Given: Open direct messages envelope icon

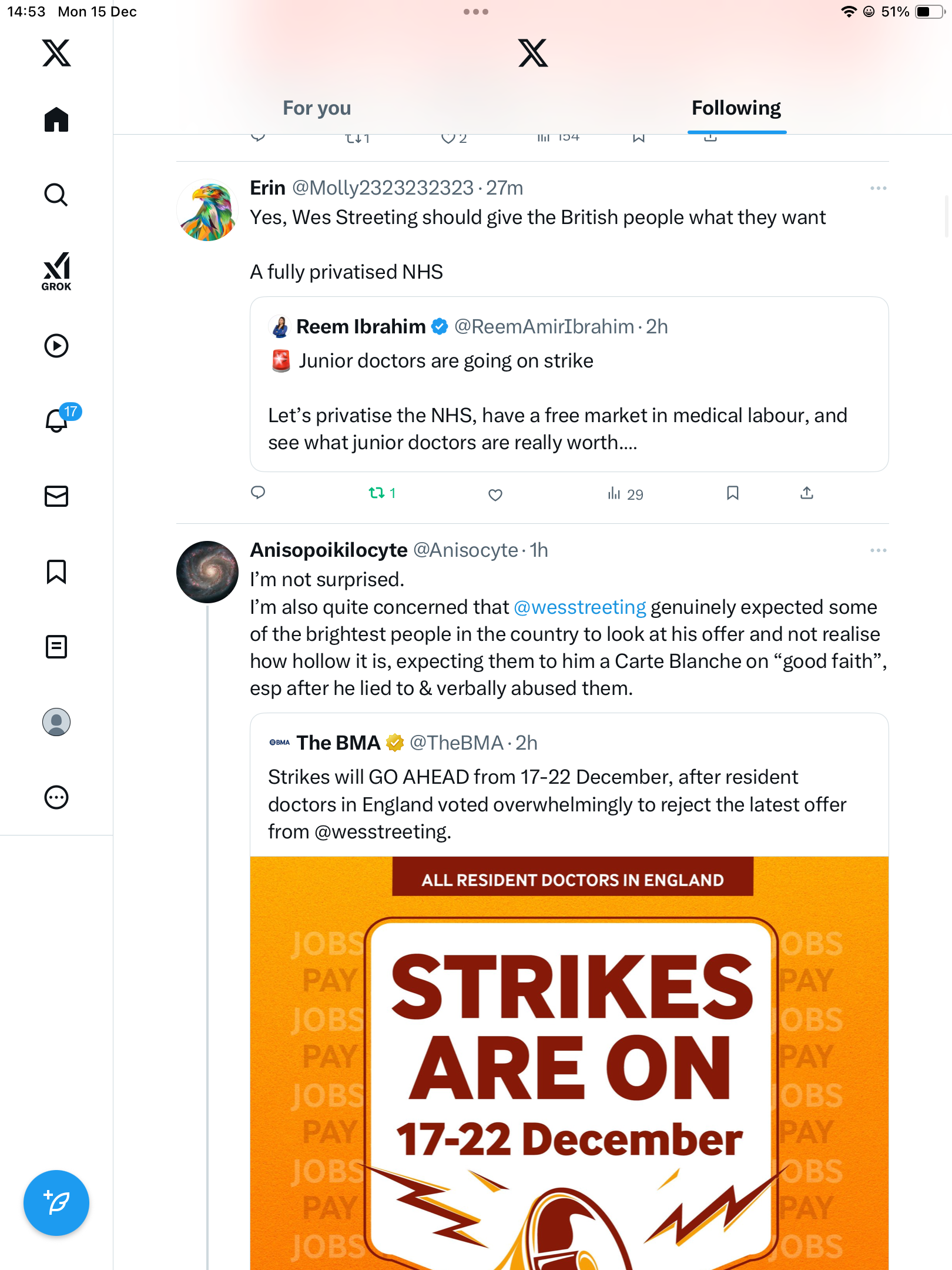Looking at the screenshot, I should [56, 496].
